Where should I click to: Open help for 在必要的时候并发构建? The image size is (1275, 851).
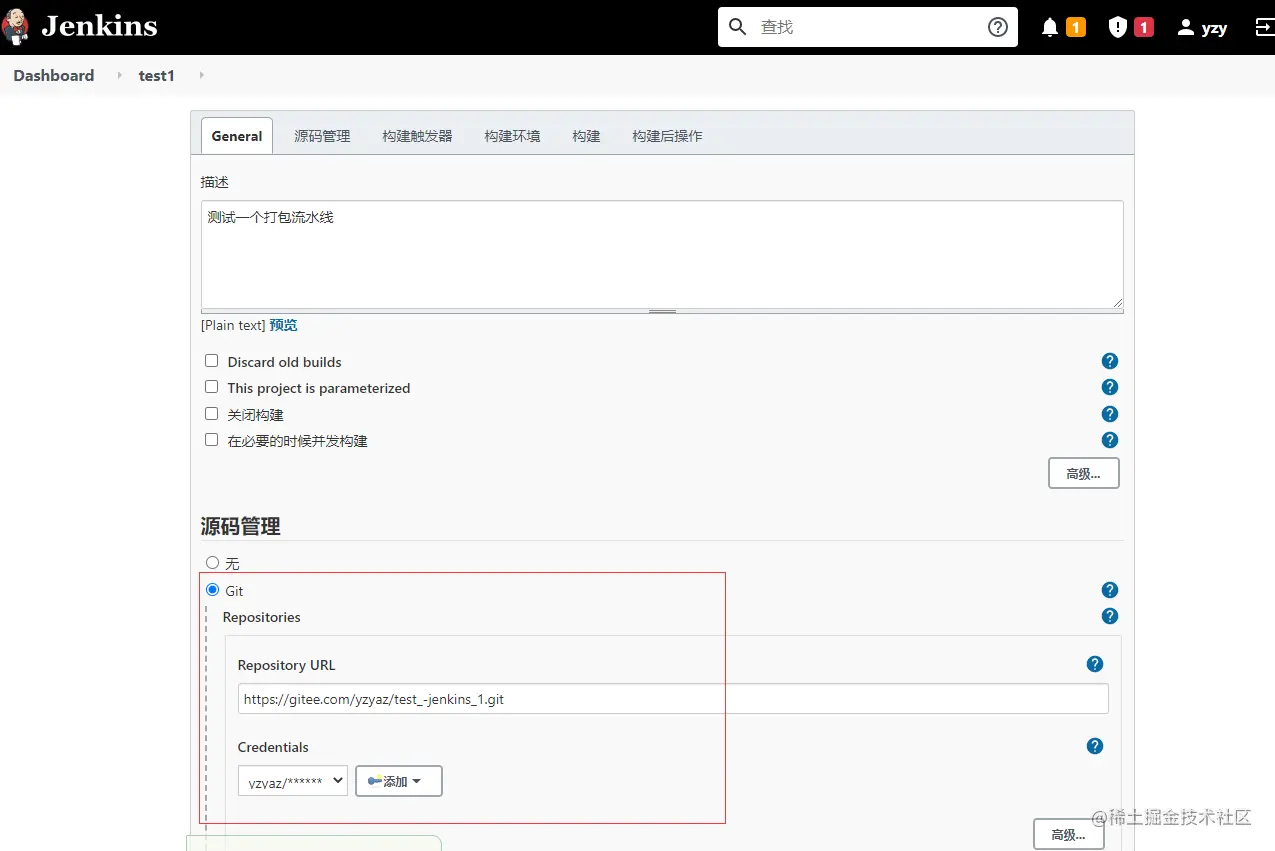(1110, 440)
